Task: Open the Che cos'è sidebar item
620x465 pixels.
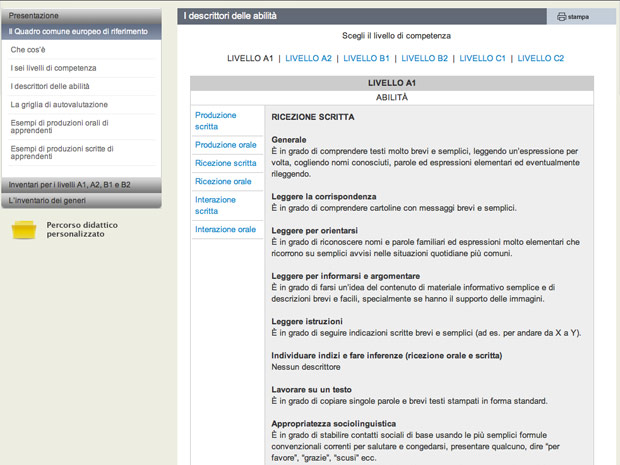Action: tap(28, 50)
